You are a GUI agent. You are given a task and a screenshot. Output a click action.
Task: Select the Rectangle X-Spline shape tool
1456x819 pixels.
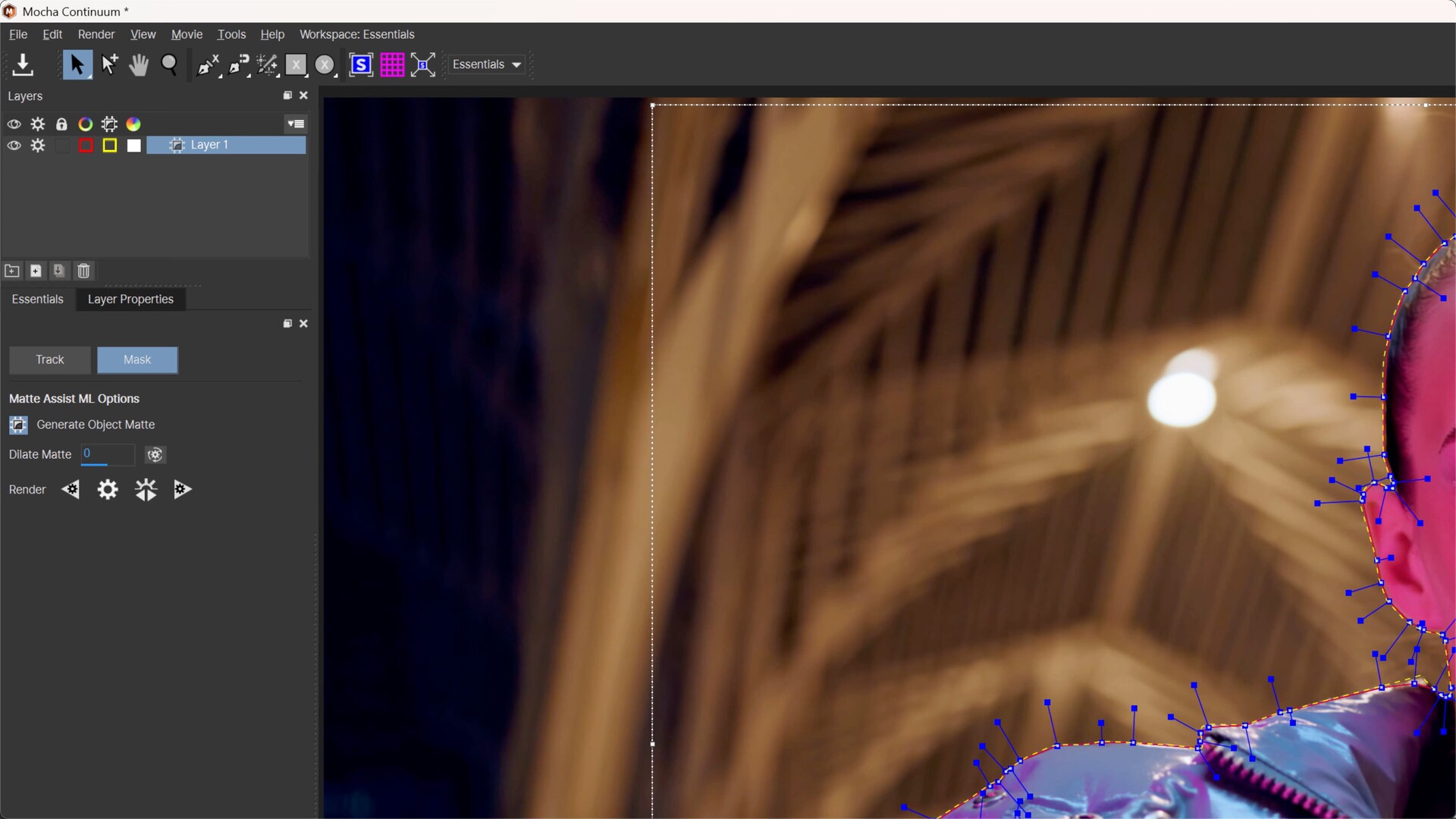pos(296,65)
